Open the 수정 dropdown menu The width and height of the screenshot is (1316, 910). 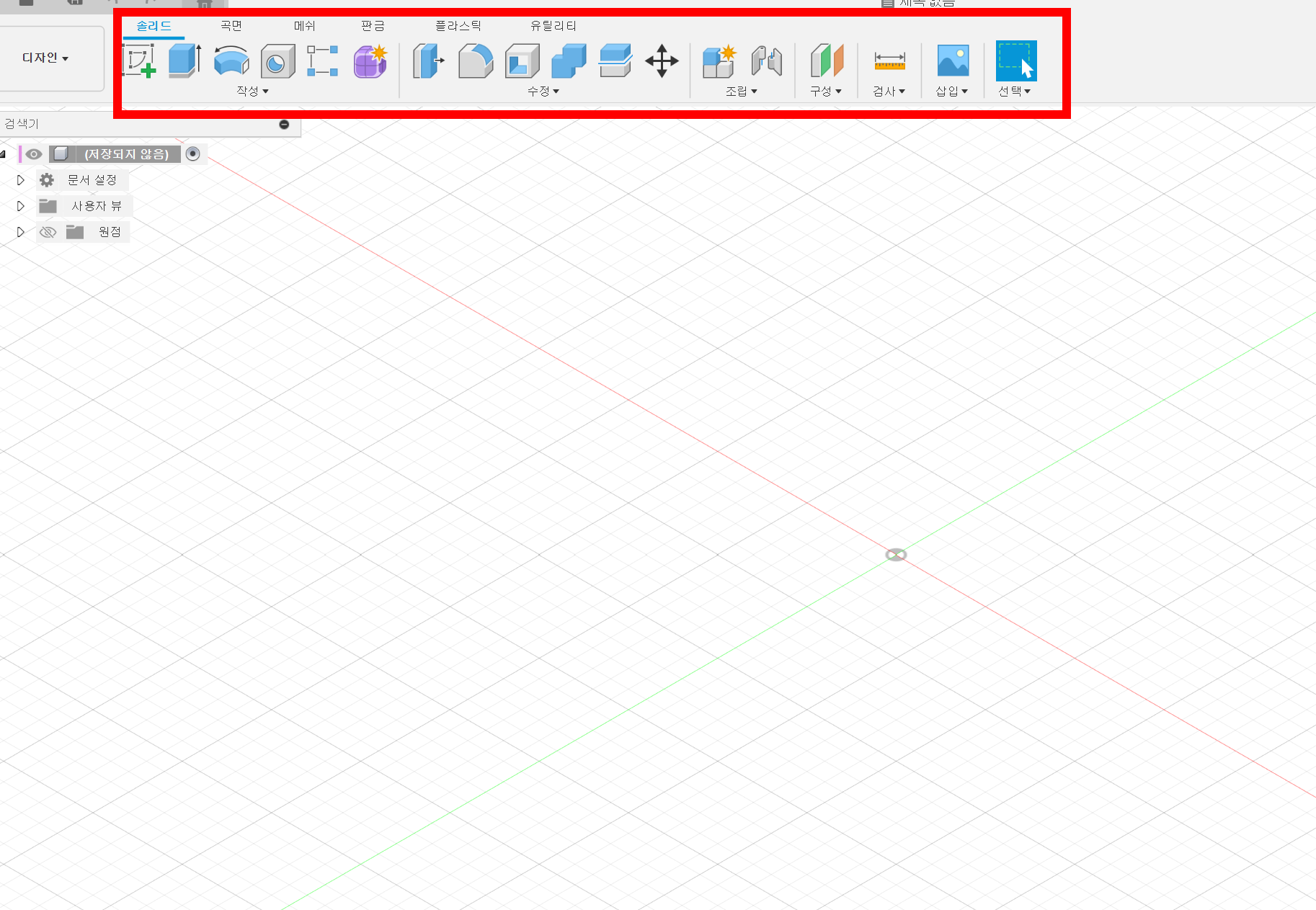tap(543, 91)
